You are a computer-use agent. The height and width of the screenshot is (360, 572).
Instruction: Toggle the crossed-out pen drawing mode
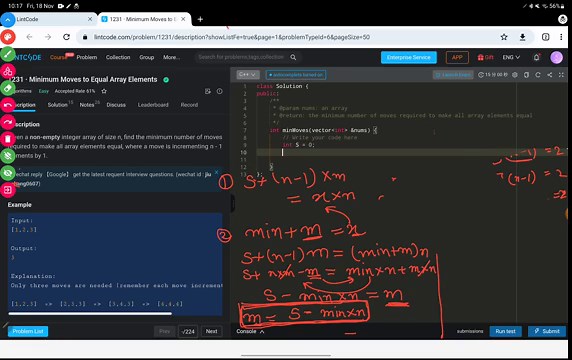click(x=8, y=156)
